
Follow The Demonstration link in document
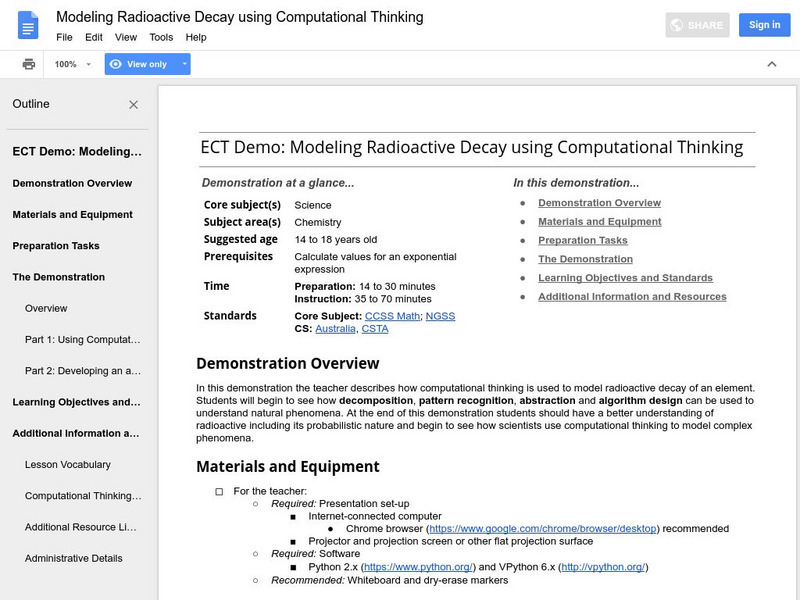[586, 259]
